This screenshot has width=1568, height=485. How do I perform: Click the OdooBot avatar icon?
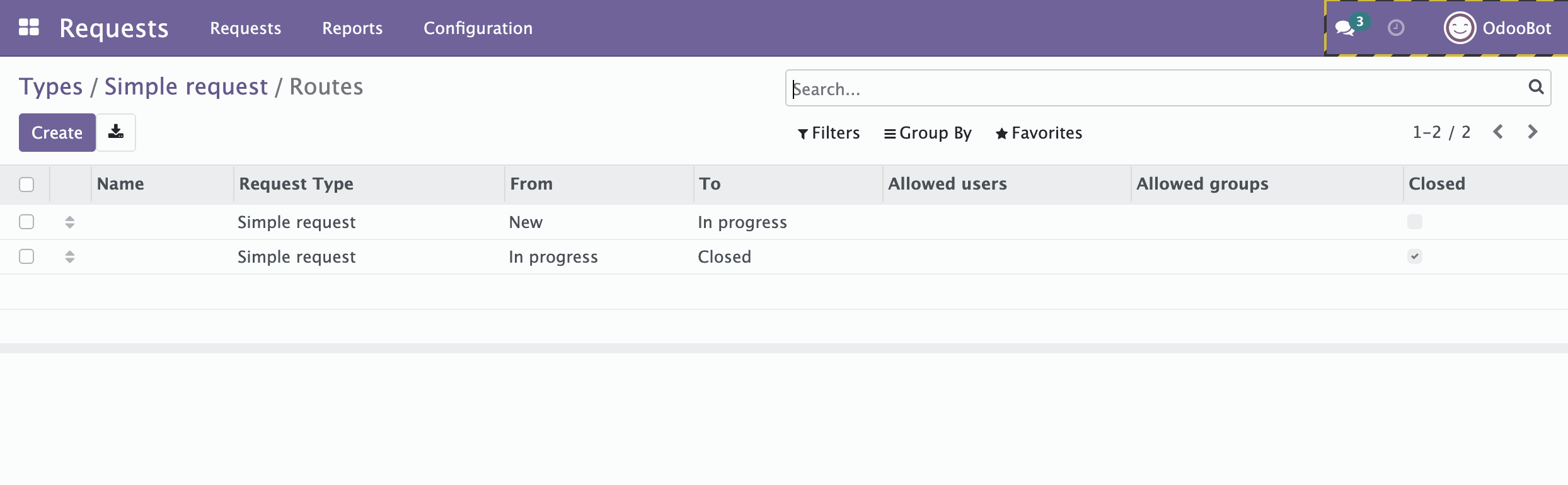1460,28
